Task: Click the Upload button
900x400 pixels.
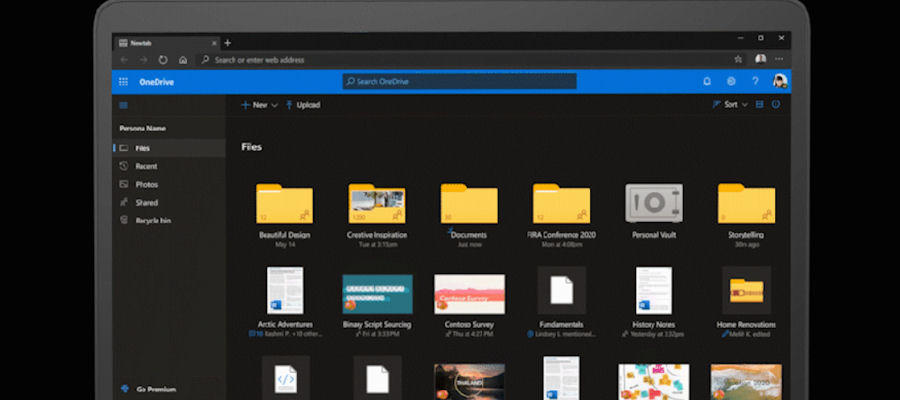Action: [302, 105]
